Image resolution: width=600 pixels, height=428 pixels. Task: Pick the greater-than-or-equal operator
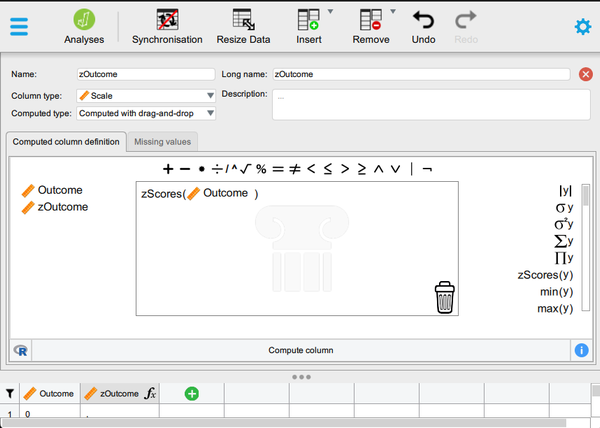pos(362,169)
